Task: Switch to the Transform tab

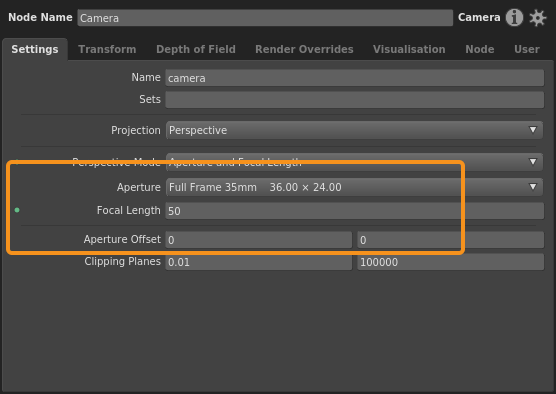Action: pyautogui.click(x=107, y=49)
